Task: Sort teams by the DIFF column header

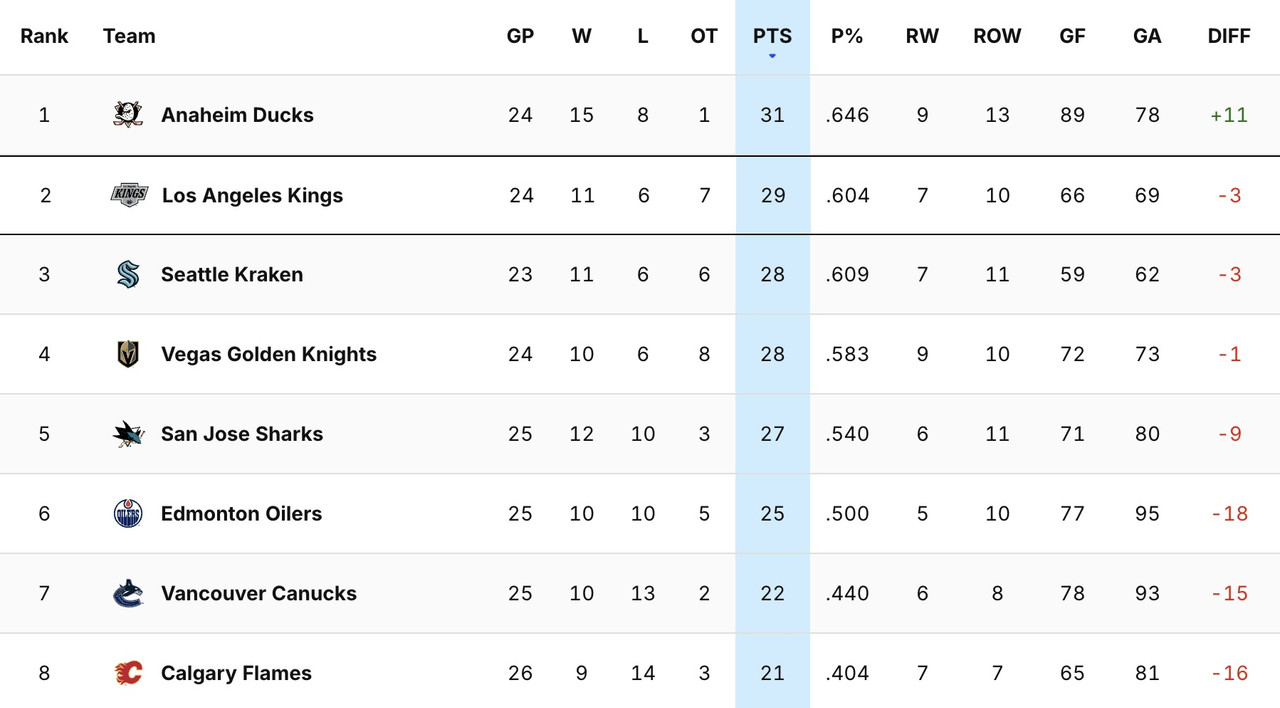Action: tap(1229, 36)
